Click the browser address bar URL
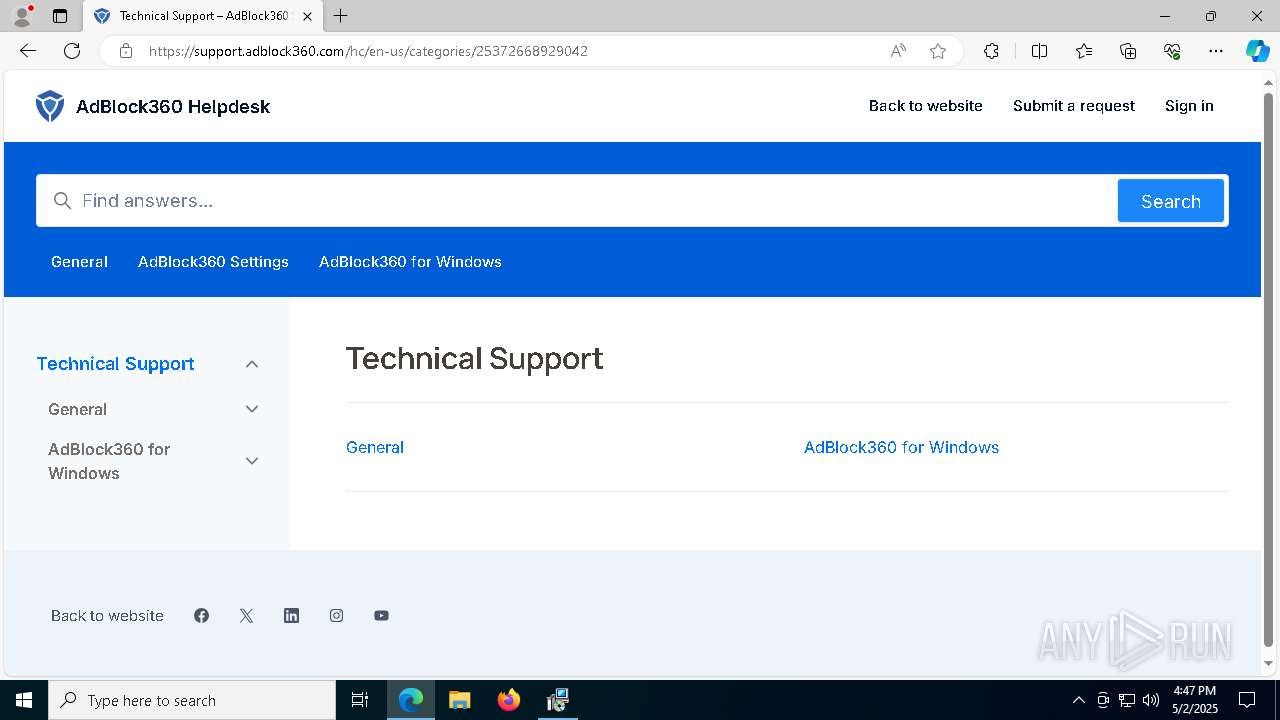The image size is (1280, 720). [x=368, y=51]
